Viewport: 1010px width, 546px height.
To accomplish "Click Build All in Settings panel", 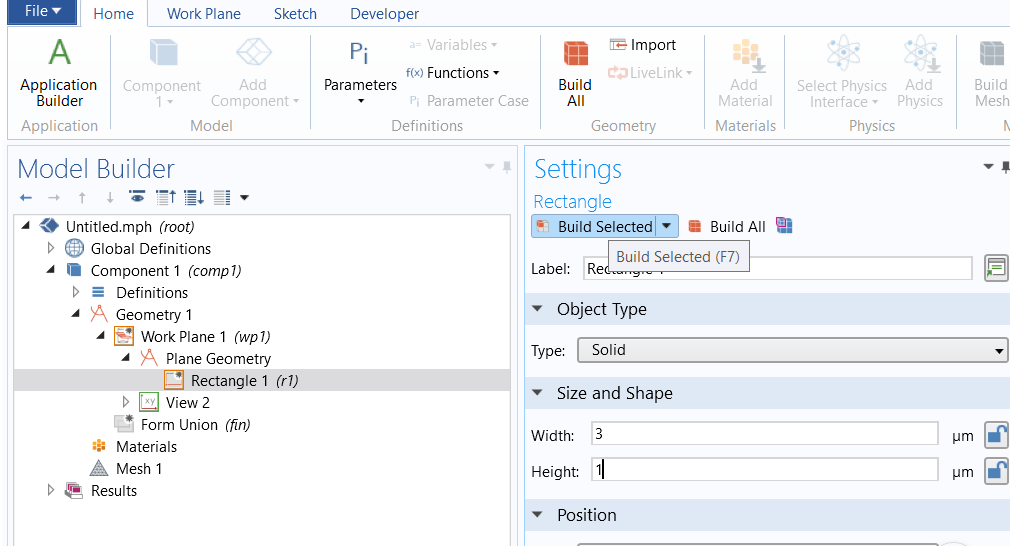I will point(727,226).
